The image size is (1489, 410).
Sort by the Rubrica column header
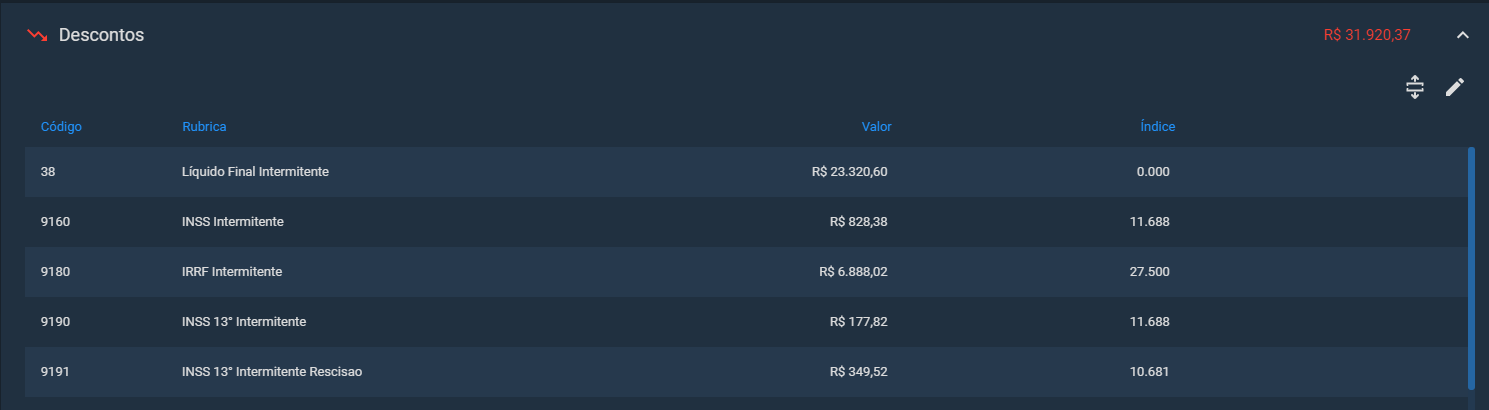click(204, 127)
